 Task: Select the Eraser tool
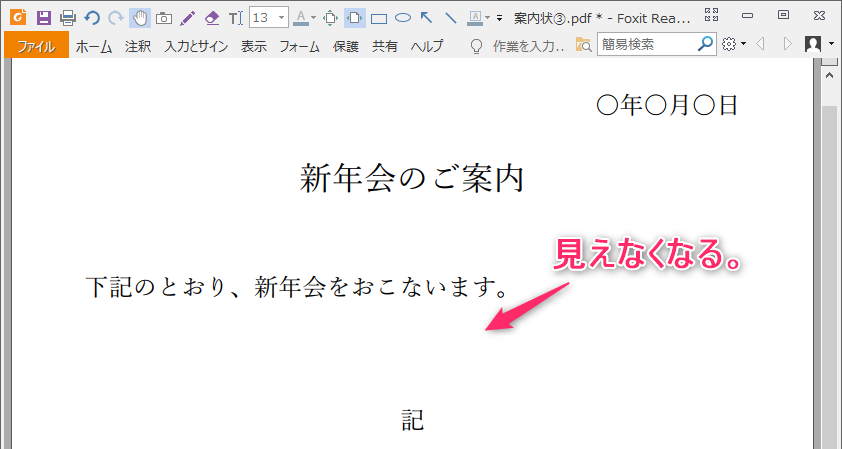[211, 18]
